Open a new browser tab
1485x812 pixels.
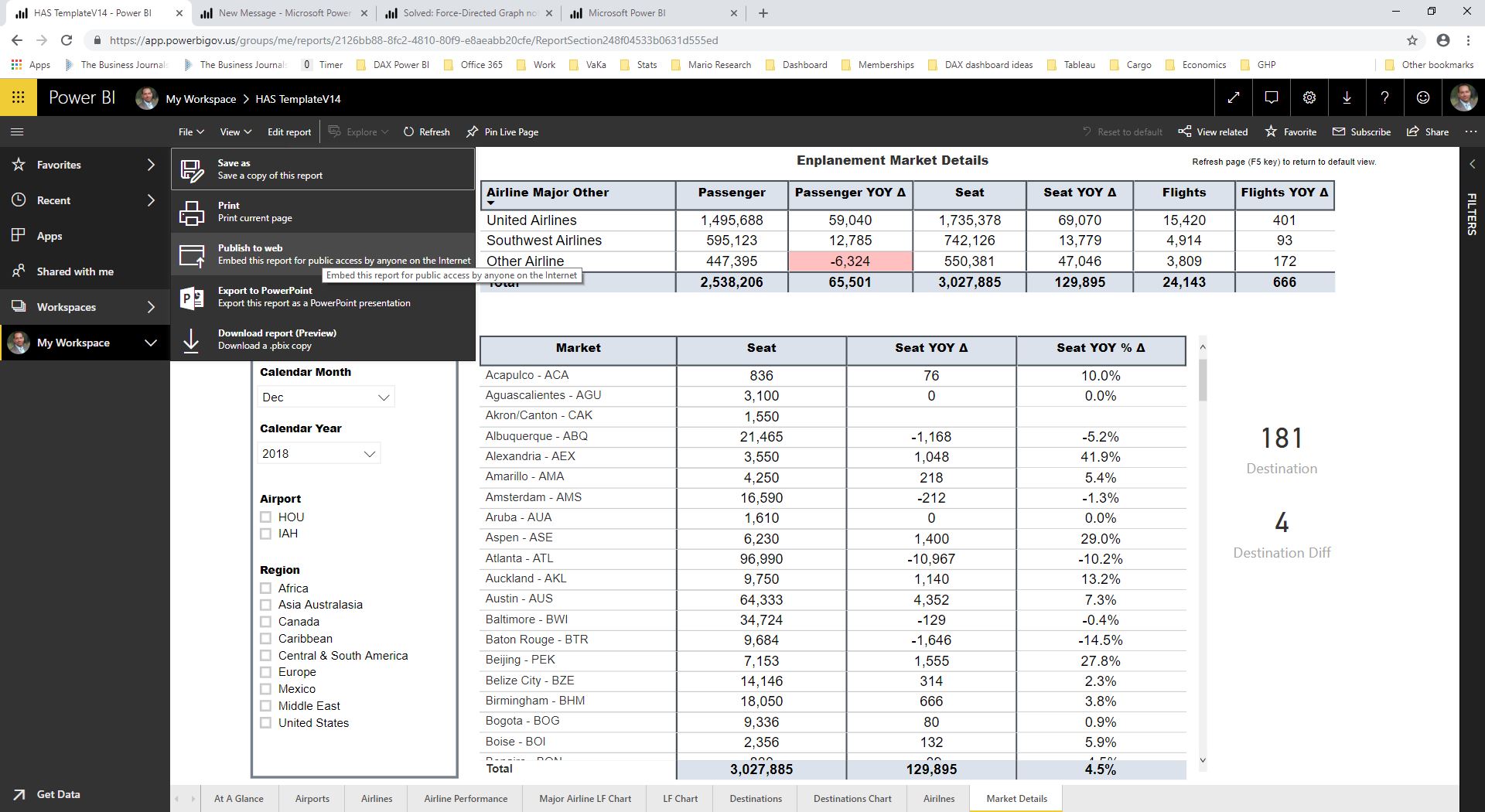[x=763, y=13]
